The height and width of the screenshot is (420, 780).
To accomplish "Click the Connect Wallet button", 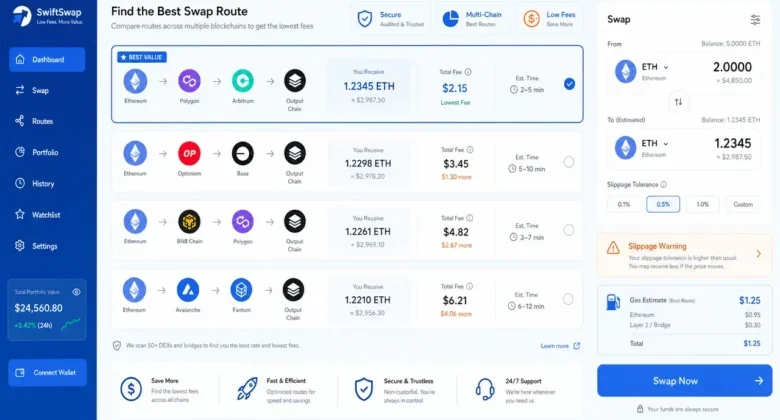I will 47,373.
